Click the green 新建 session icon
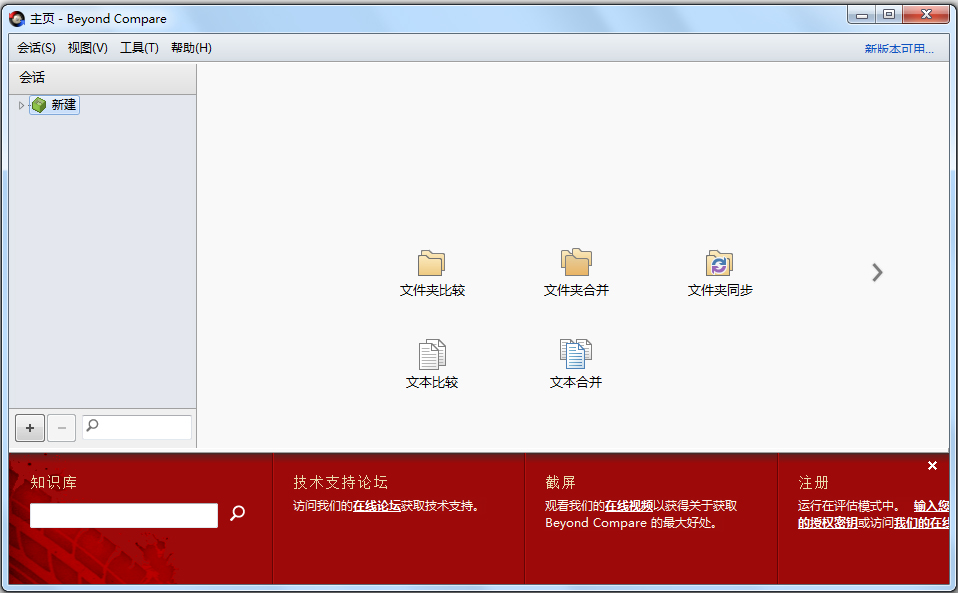Viewport: 958px width, 593px height. 38,104
